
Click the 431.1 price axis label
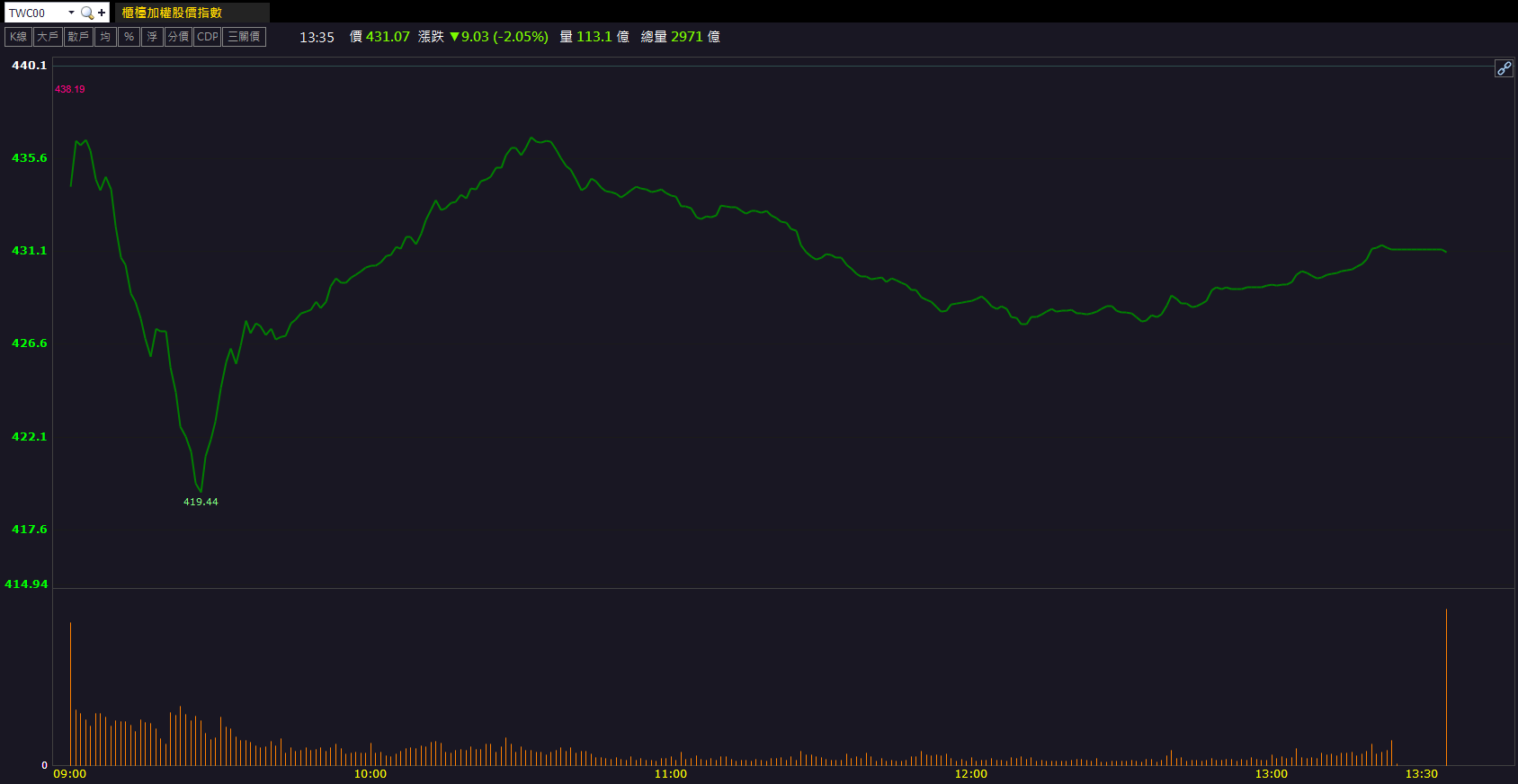click(29, 250)
